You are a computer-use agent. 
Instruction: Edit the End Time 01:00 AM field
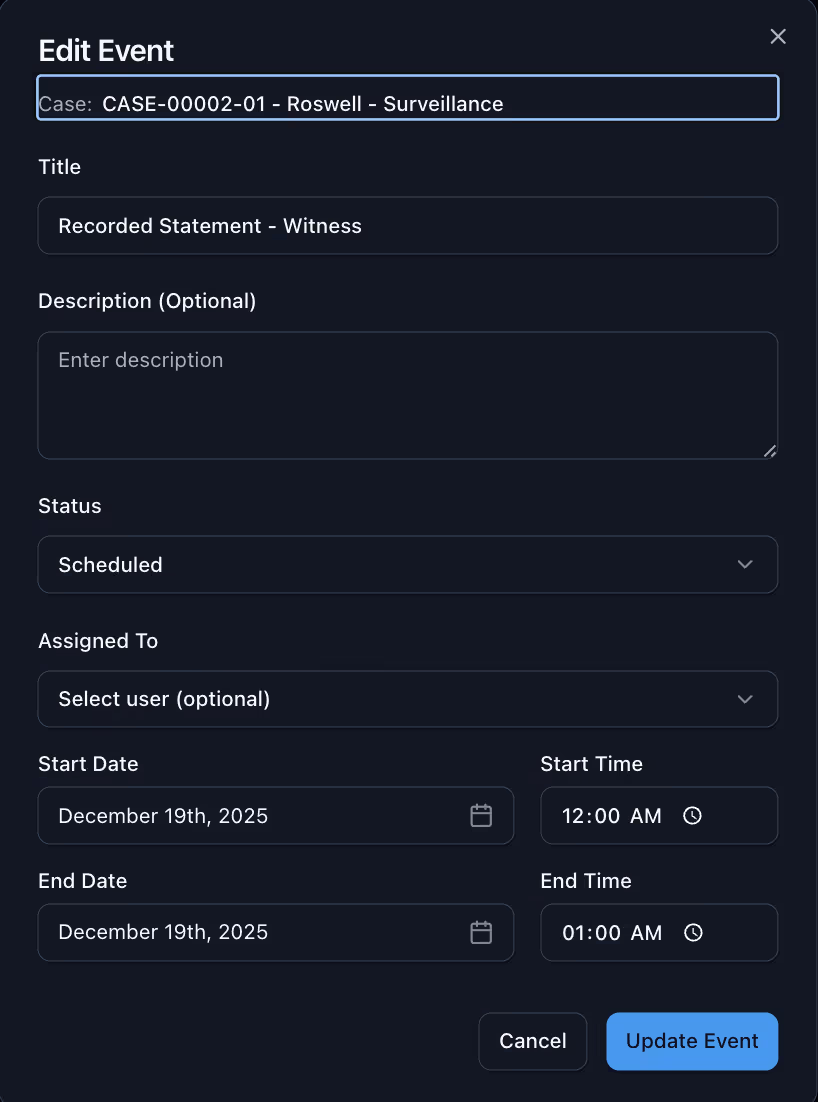click(610, 933)
